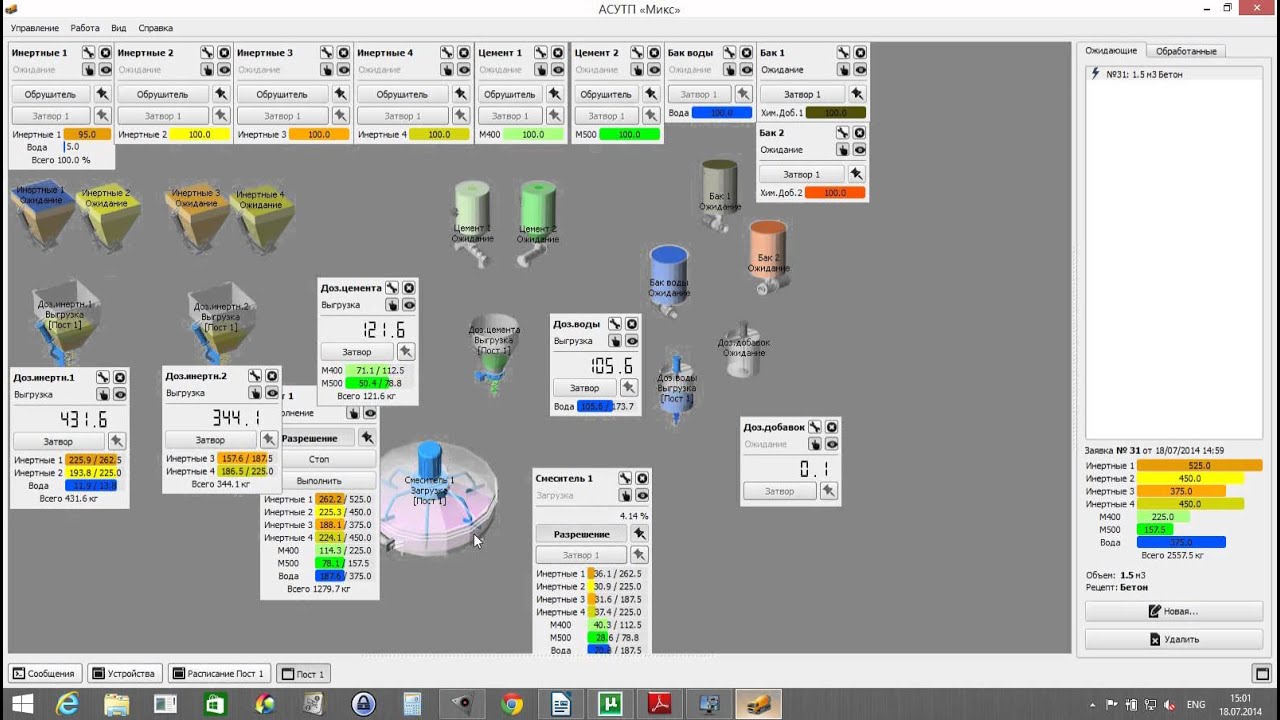Switch to the Обработанные tab
The width and height of the screenshot is (1280, 720).
1186,51
